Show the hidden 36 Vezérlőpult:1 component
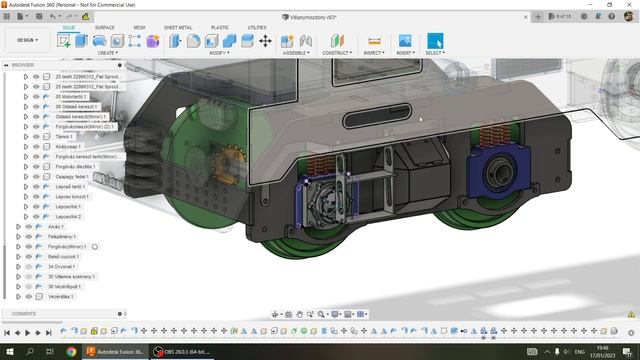 coord(29,287)
